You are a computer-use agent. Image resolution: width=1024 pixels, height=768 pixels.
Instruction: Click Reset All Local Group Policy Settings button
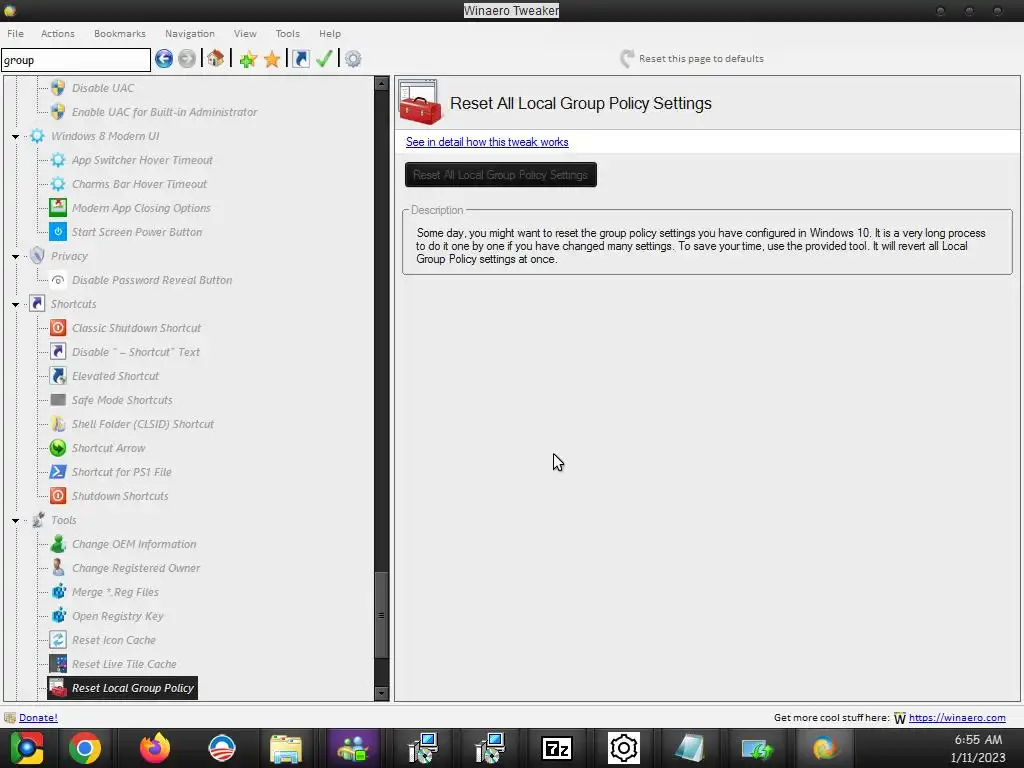click(x=501, y=174)
